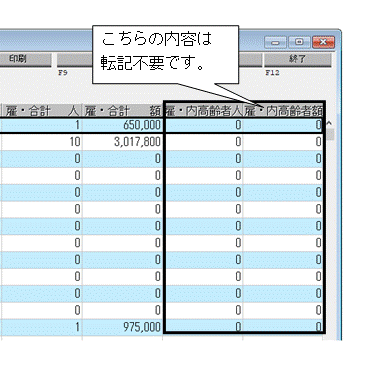Minimize the window
373x391 pixels.
coord(275,42)
